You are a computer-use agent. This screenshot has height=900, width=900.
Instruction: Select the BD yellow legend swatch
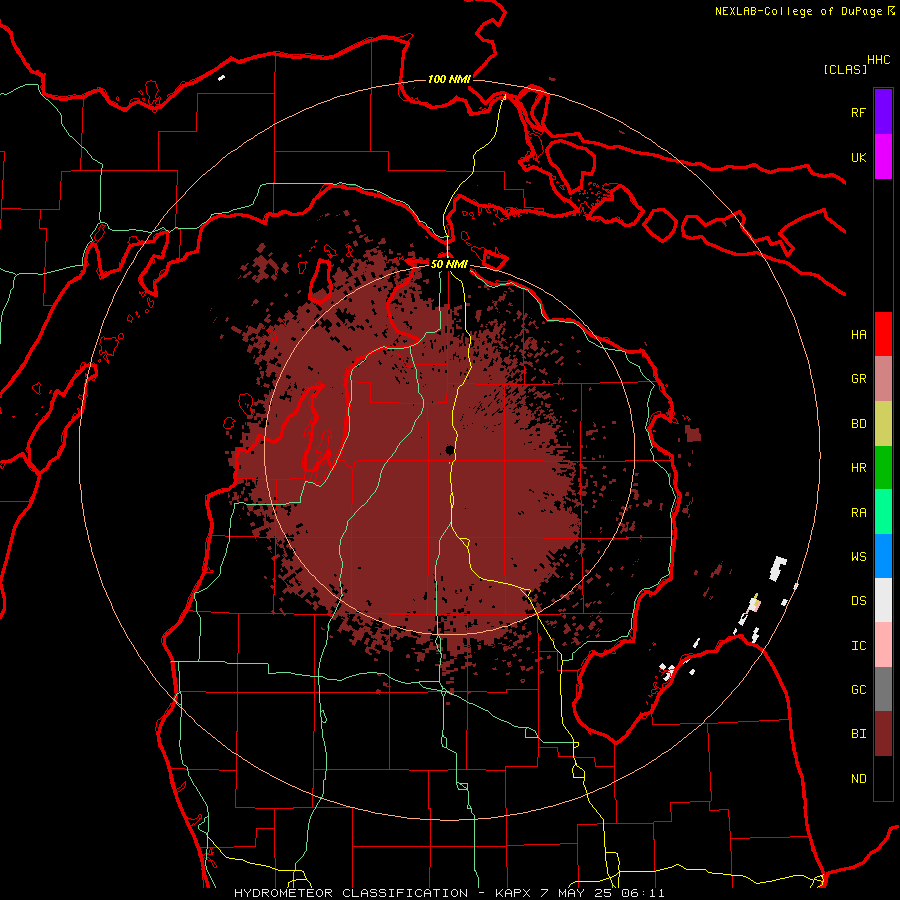(x=883, y=424)
